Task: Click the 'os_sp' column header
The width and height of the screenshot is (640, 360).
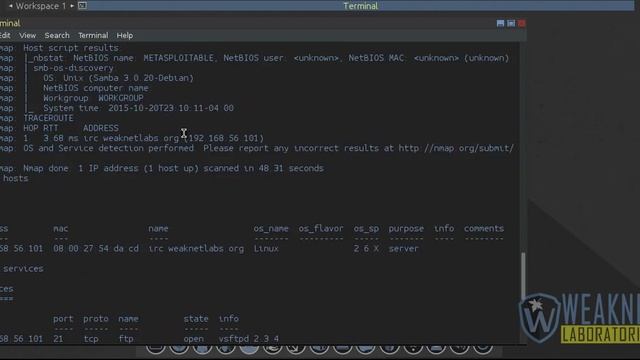Action: pyautogui.click(x=366, y=229)
